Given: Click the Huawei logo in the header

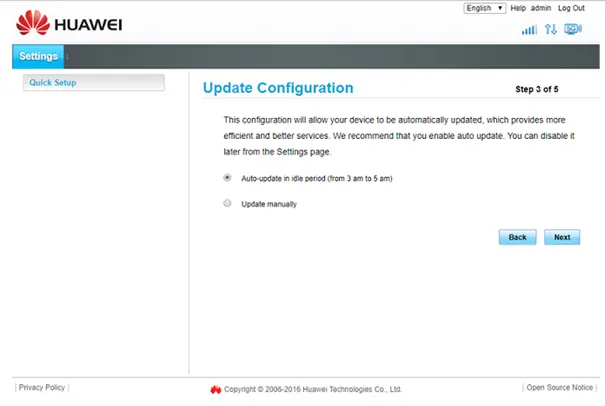Looking at the screenshot, I should click(69, 23).
